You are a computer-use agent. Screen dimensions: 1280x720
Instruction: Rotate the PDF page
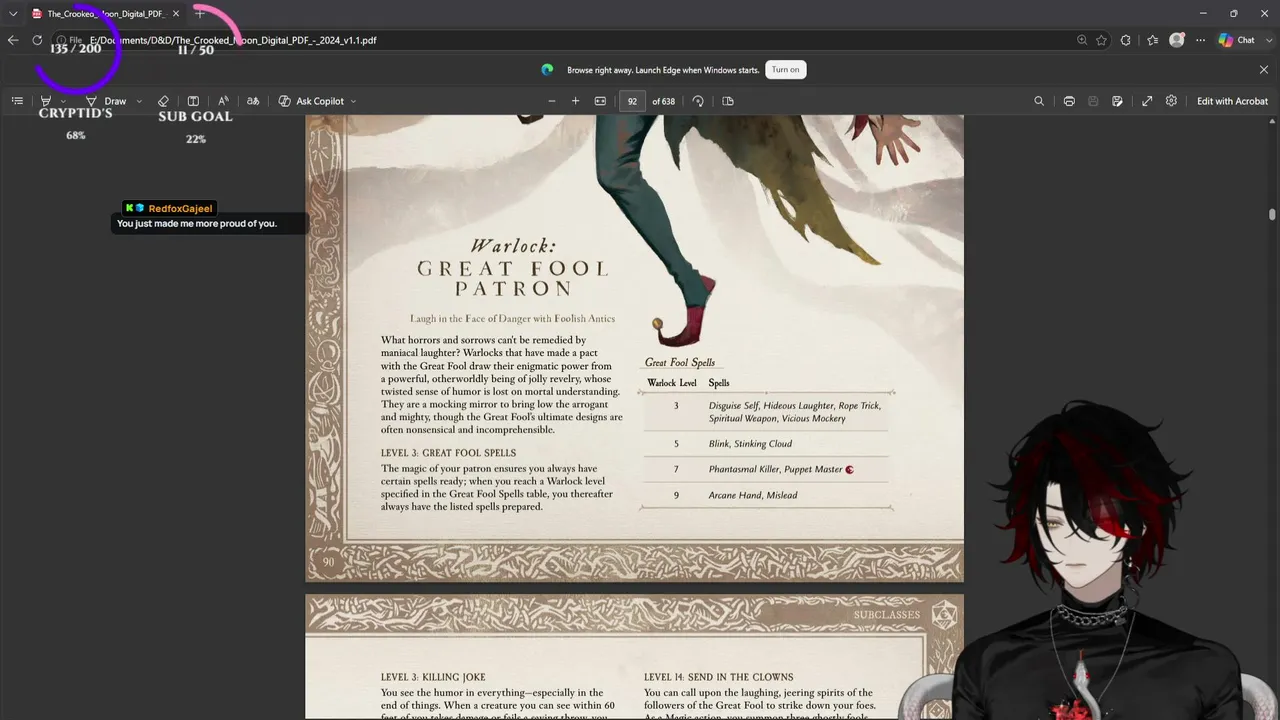click(x=698, y=101)
